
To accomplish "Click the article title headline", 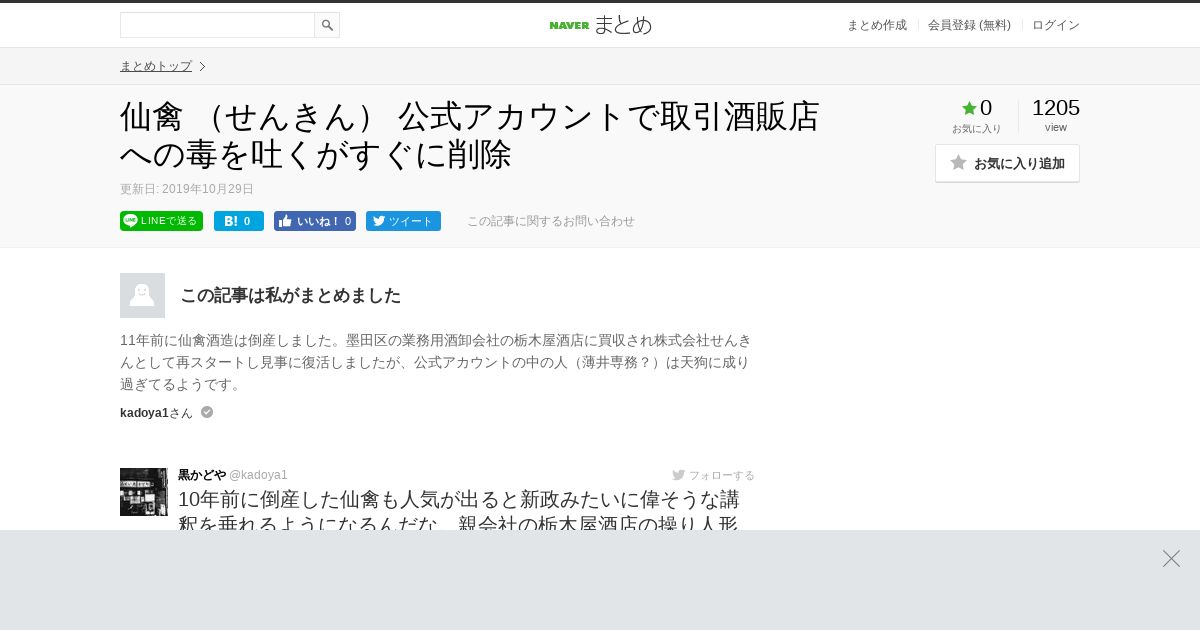I will 470,136.
